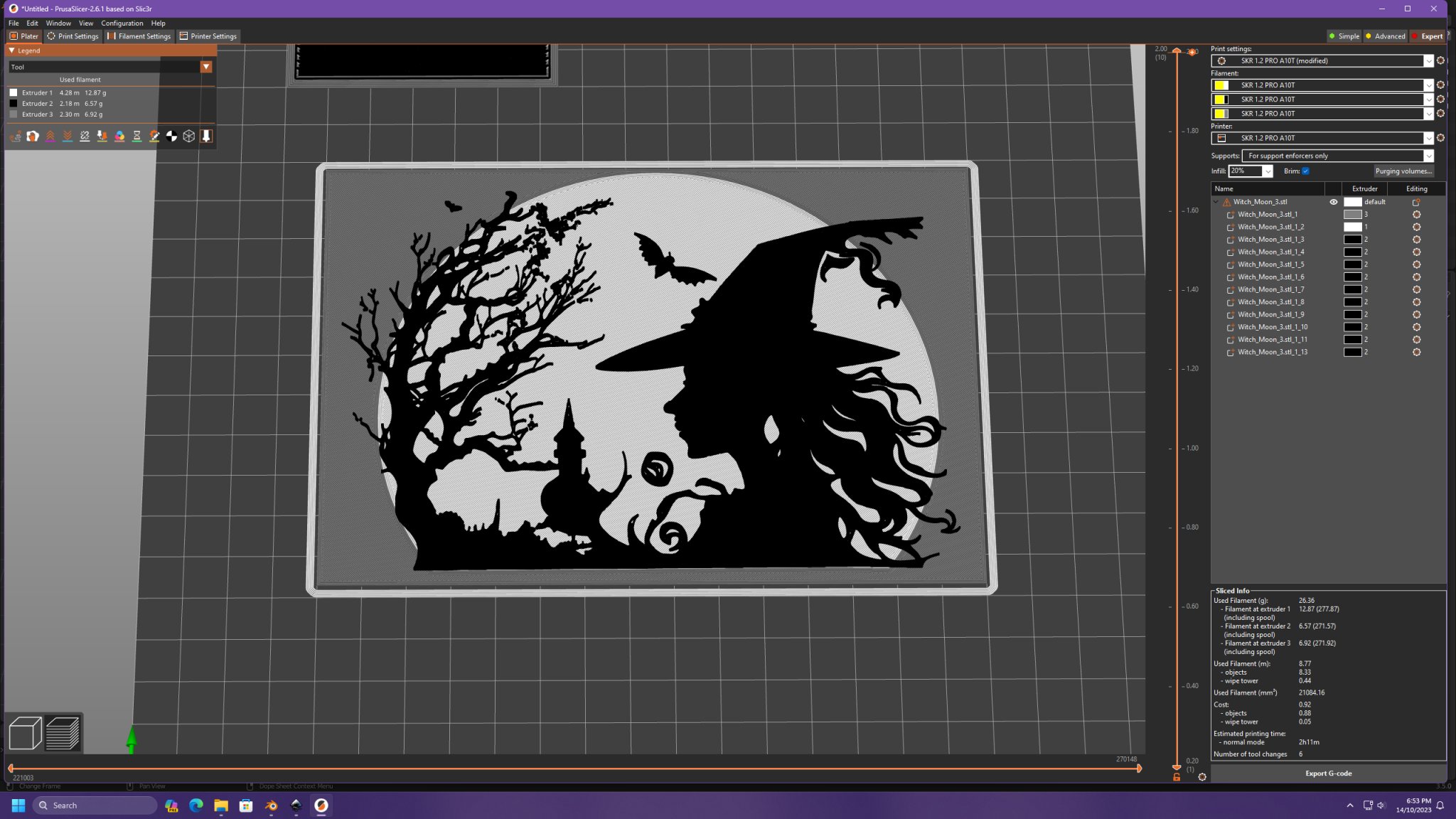Toggle the Center of gravity icon
This screenshot has height=819, width=1456.
point(171,136)
